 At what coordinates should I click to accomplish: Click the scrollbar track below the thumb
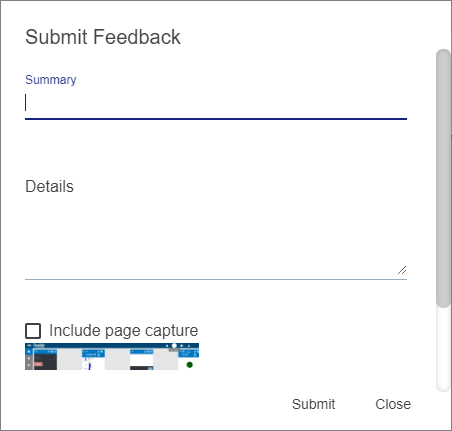point(443,349)
